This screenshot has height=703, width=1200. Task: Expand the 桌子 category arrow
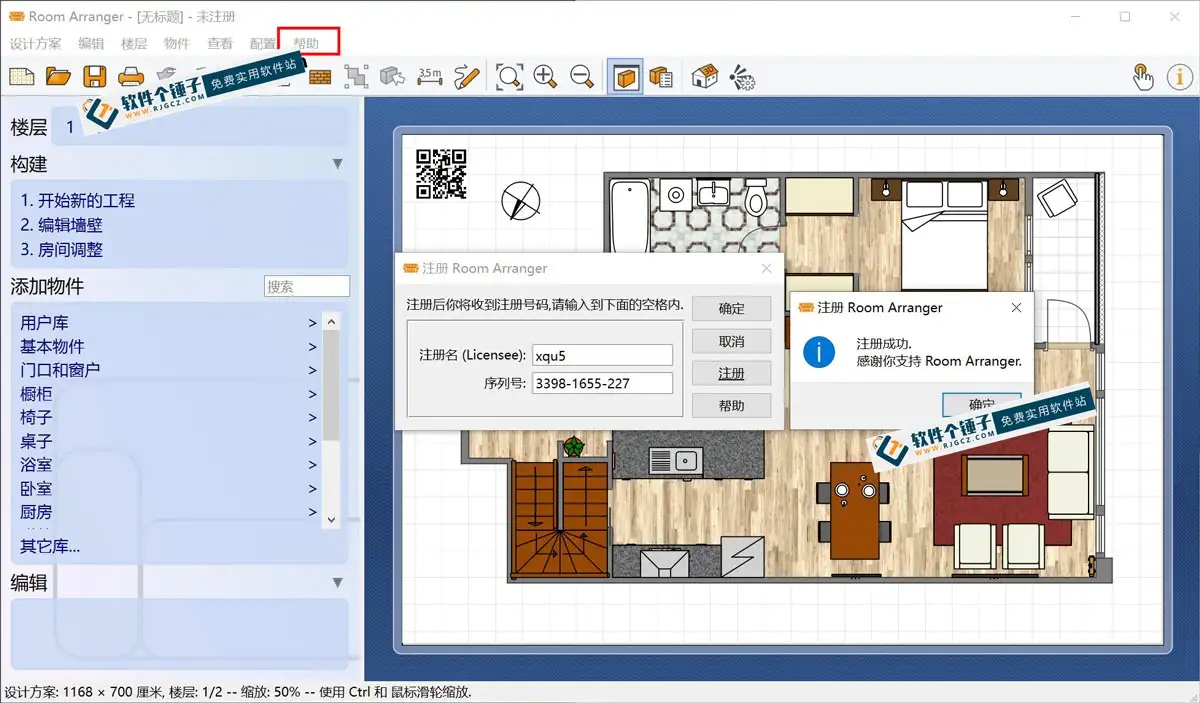point(313,441)
